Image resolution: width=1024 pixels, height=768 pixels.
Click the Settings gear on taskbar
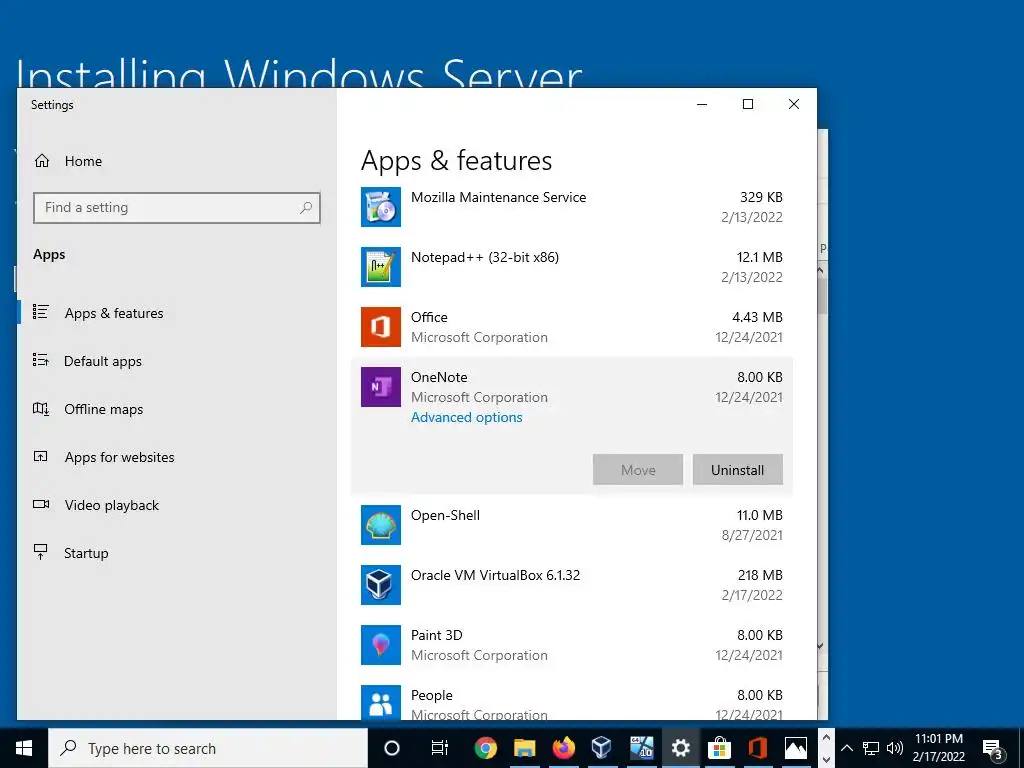(680, 748)
